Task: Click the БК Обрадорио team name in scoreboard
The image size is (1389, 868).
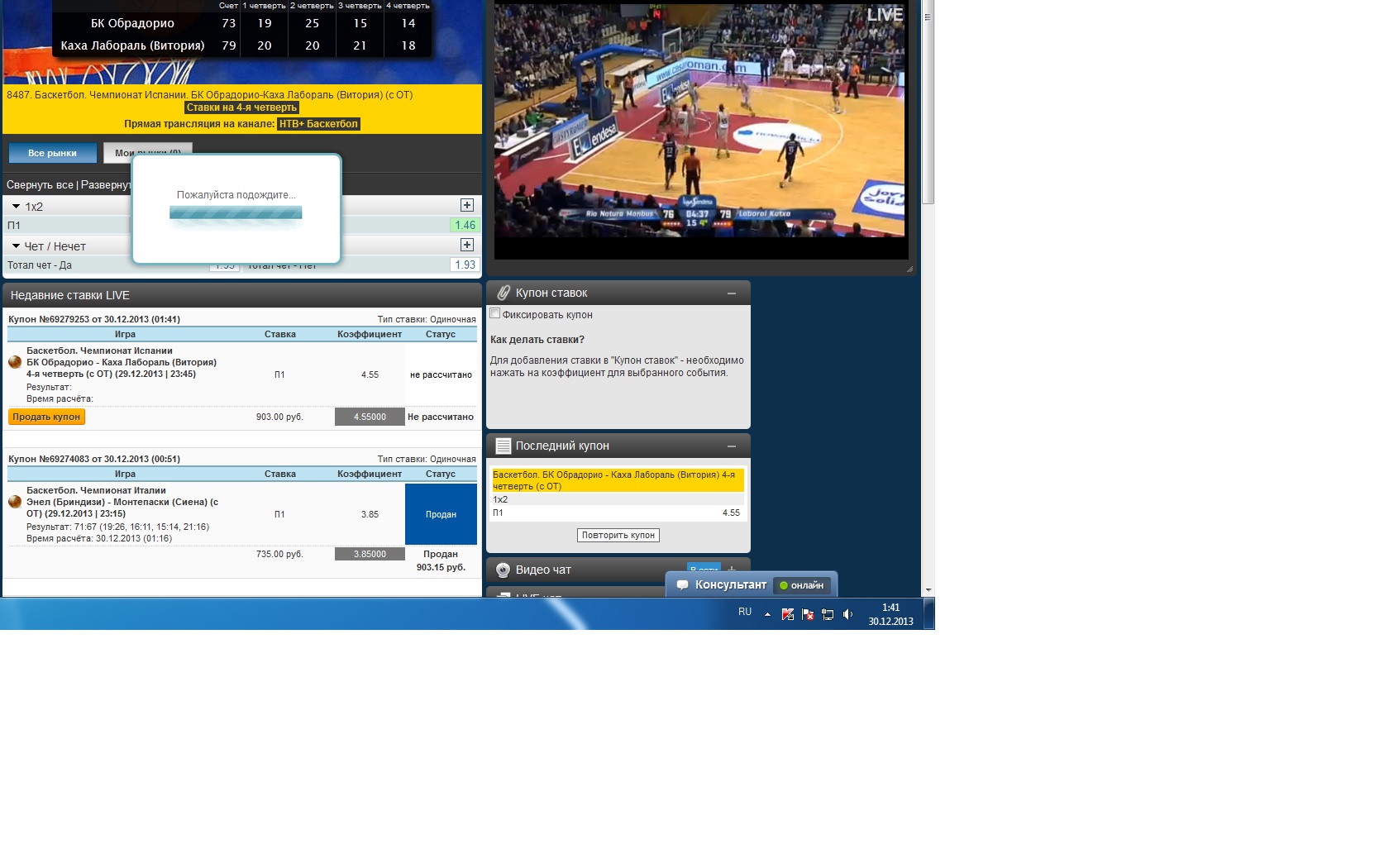Action: 132,23
